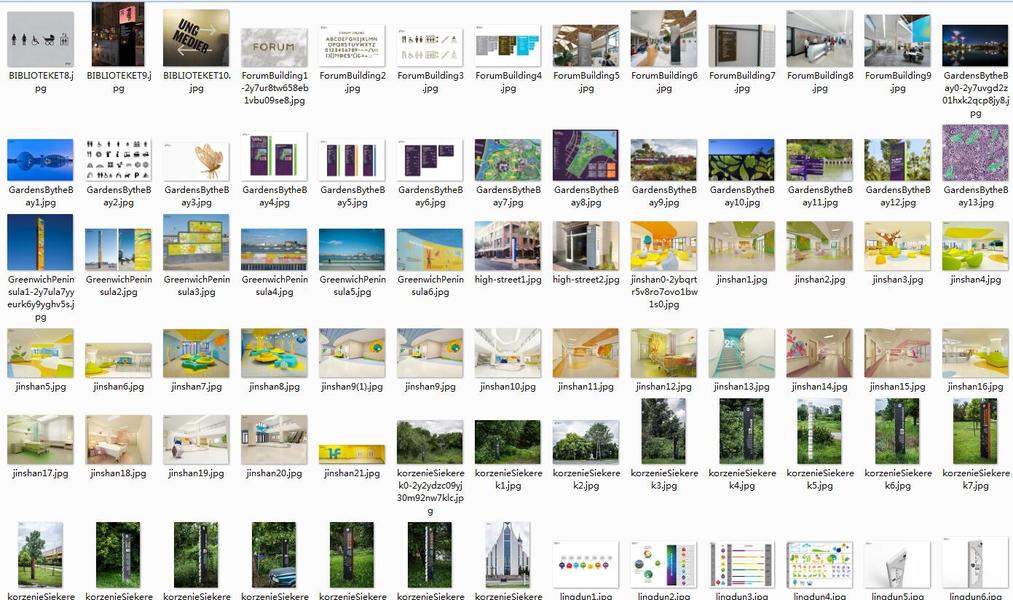Select the high-street1.jpg thumbnail
This screenshot has height=600, width=1013.
point(508,246)
